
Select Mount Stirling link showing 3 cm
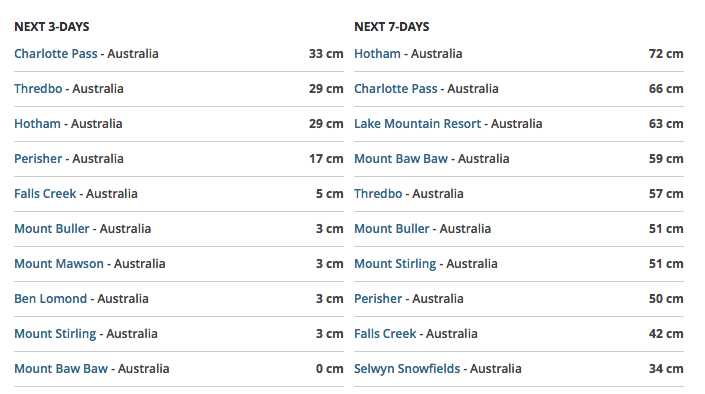click(55, 334)
